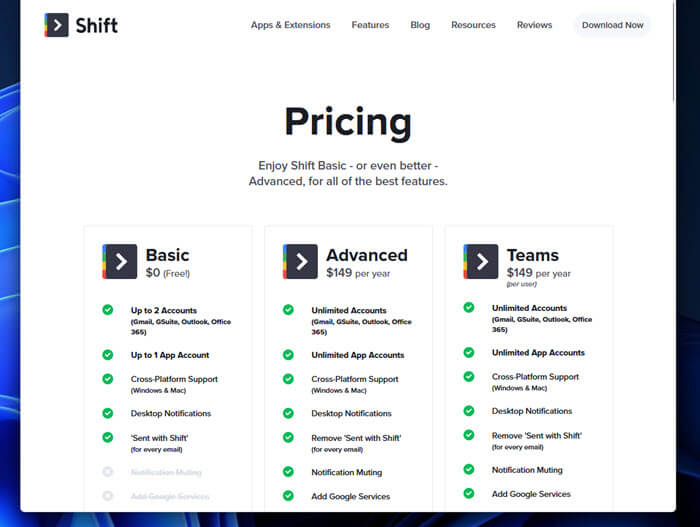Click Teams Unlimited Accounts check icon
The width and height of the screenshot is (700, 527).
[469, 307]
